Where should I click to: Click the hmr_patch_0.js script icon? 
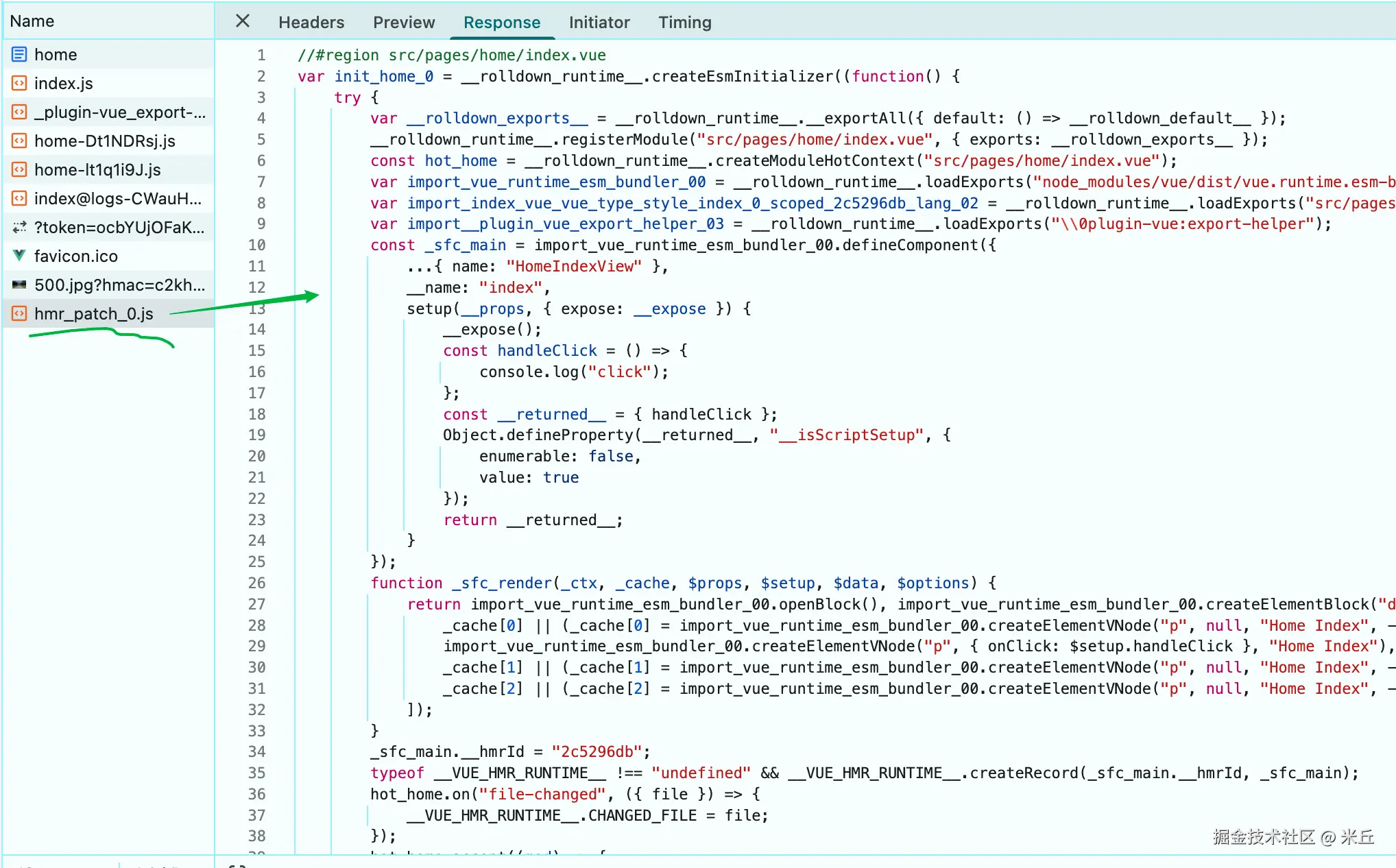19,313
